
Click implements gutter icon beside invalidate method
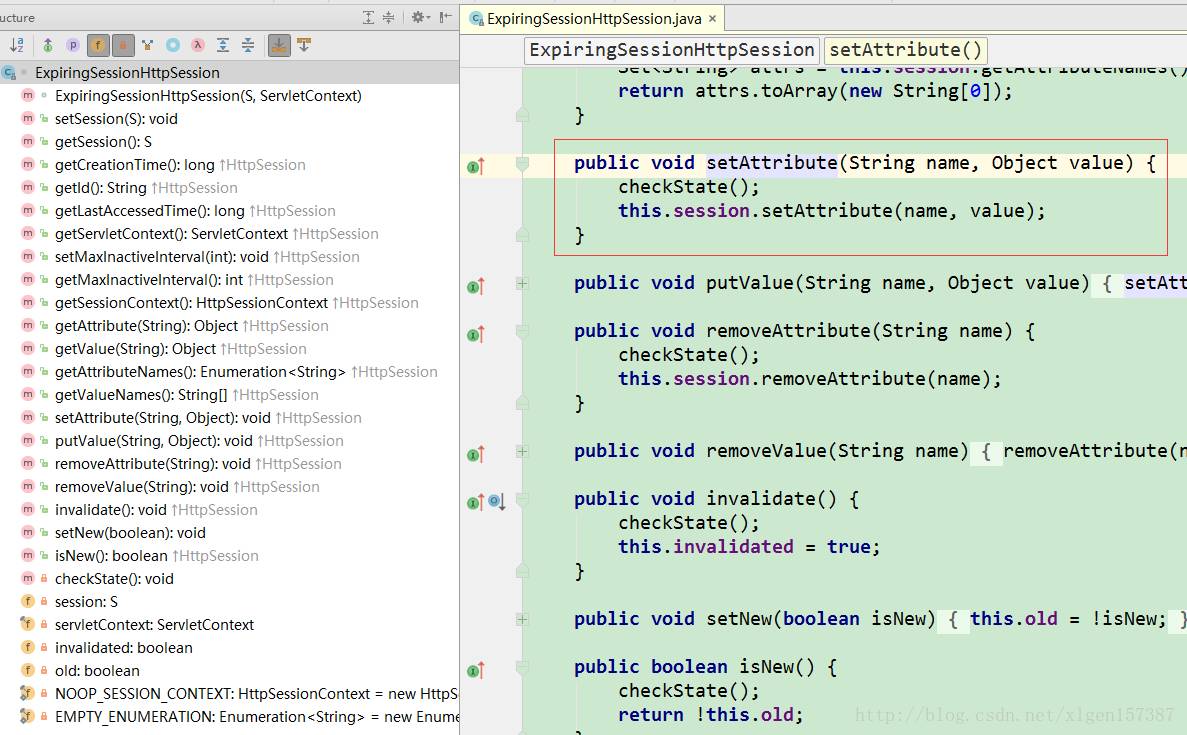475,502
